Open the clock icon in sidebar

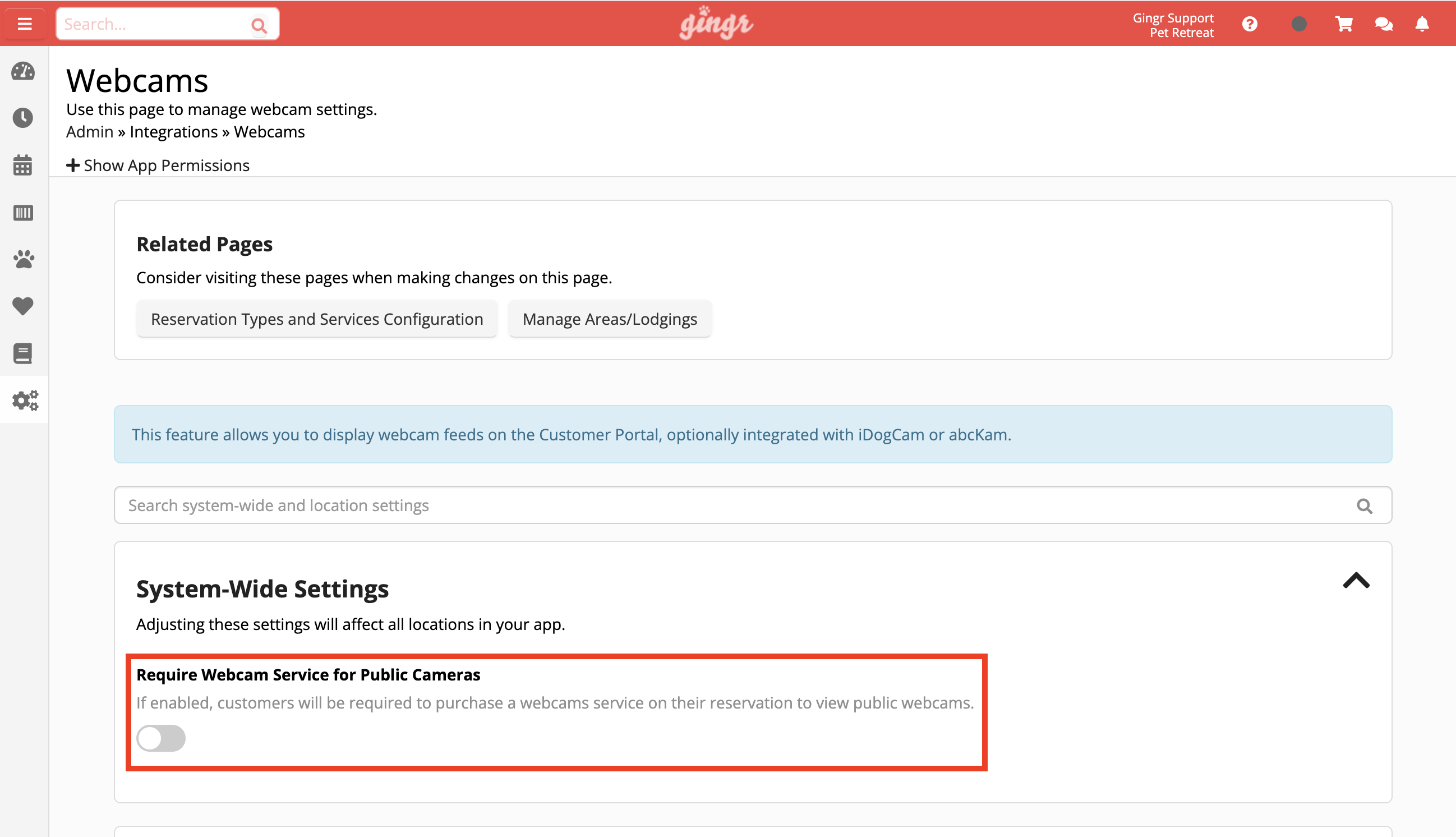click(x=23, y=118)
